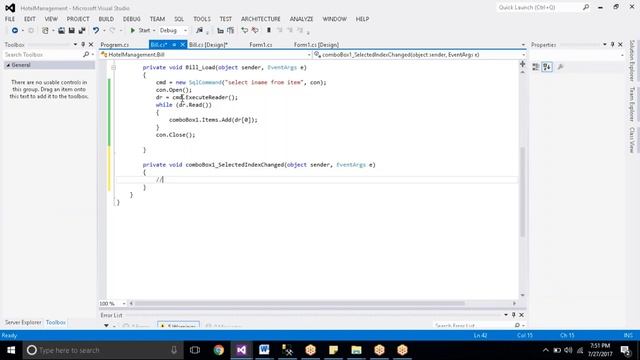Pin the Properties panel with auto-hide icon
Screen dimensions: 640x360
pyautogui.click(x=612, y=44)
